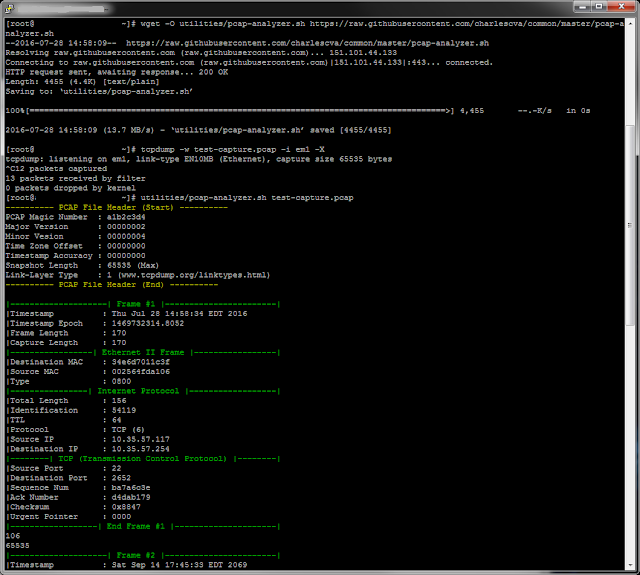The width and height of the screenshot is (640, 575).
Task: Click Source Port value 22
Action: click(116, 469)
